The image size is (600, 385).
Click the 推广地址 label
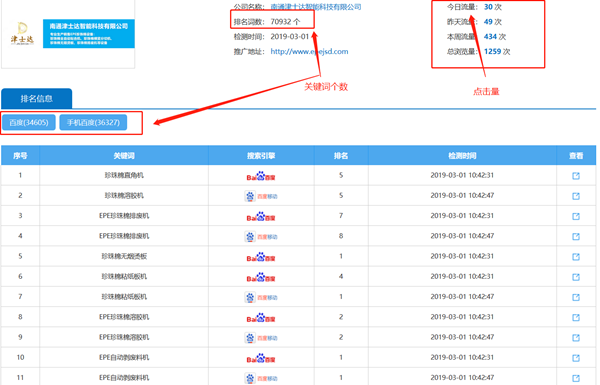[249, 51]
